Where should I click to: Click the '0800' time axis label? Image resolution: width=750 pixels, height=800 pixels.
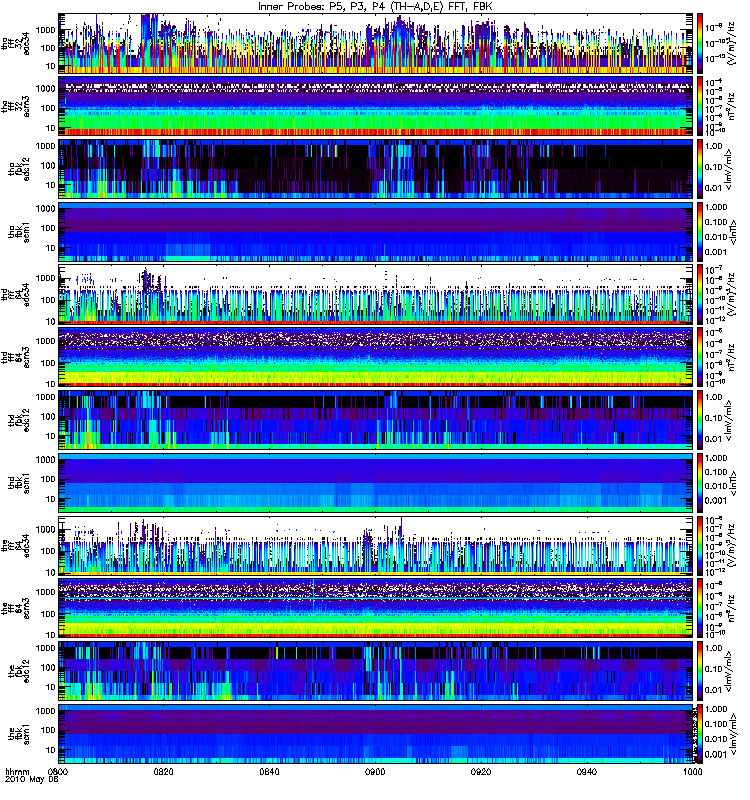(58, 772)
